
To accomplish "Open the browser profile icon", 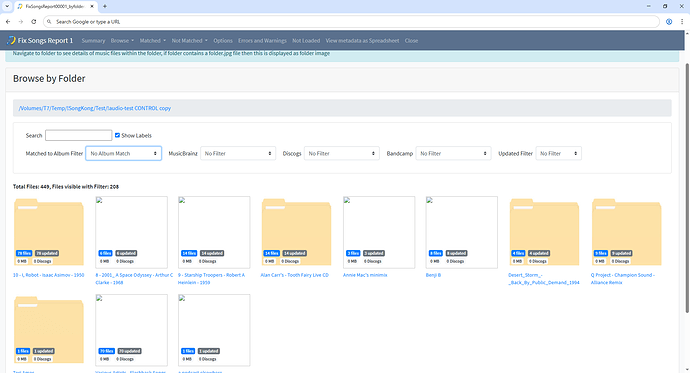I will click(x=669, y=22).
